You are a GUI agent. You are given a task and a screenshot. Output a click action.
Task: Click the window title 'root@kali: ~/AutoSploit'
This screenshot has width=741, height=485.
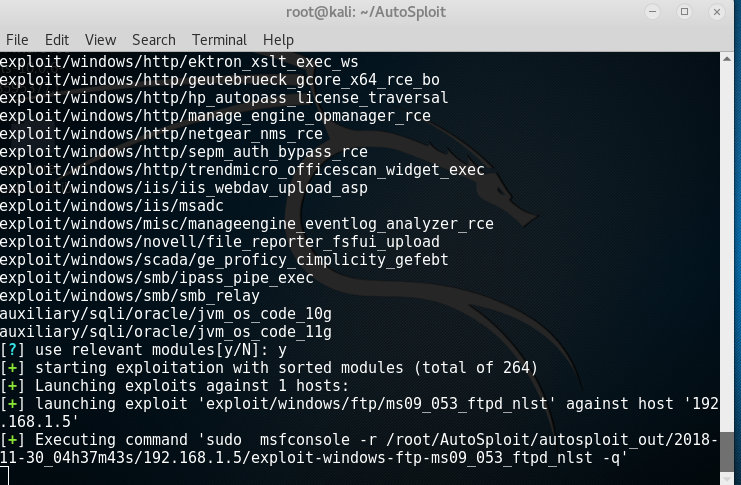pos(366,12)
